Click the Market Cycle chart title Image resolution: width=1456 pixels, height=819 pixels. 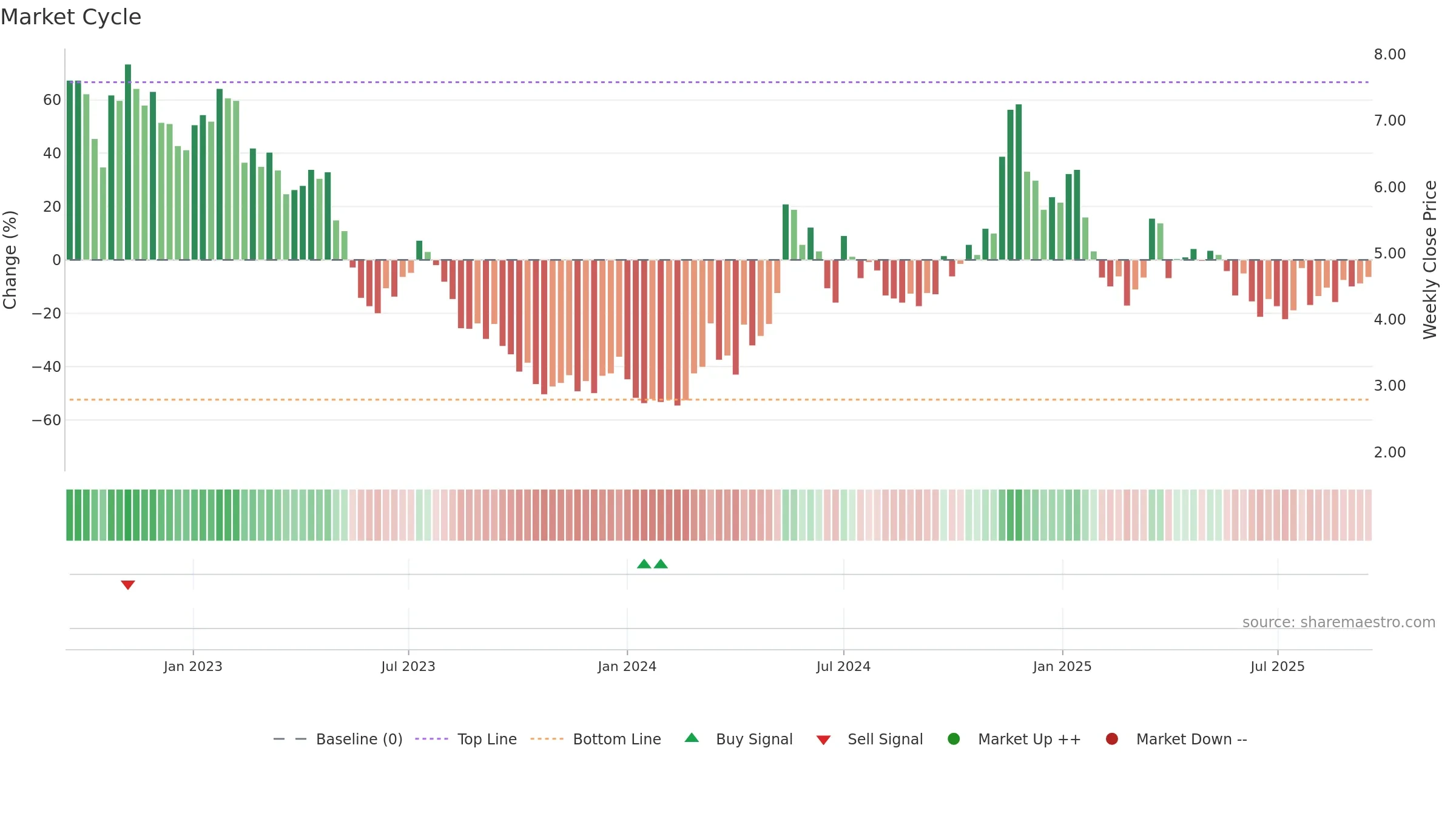71,17
